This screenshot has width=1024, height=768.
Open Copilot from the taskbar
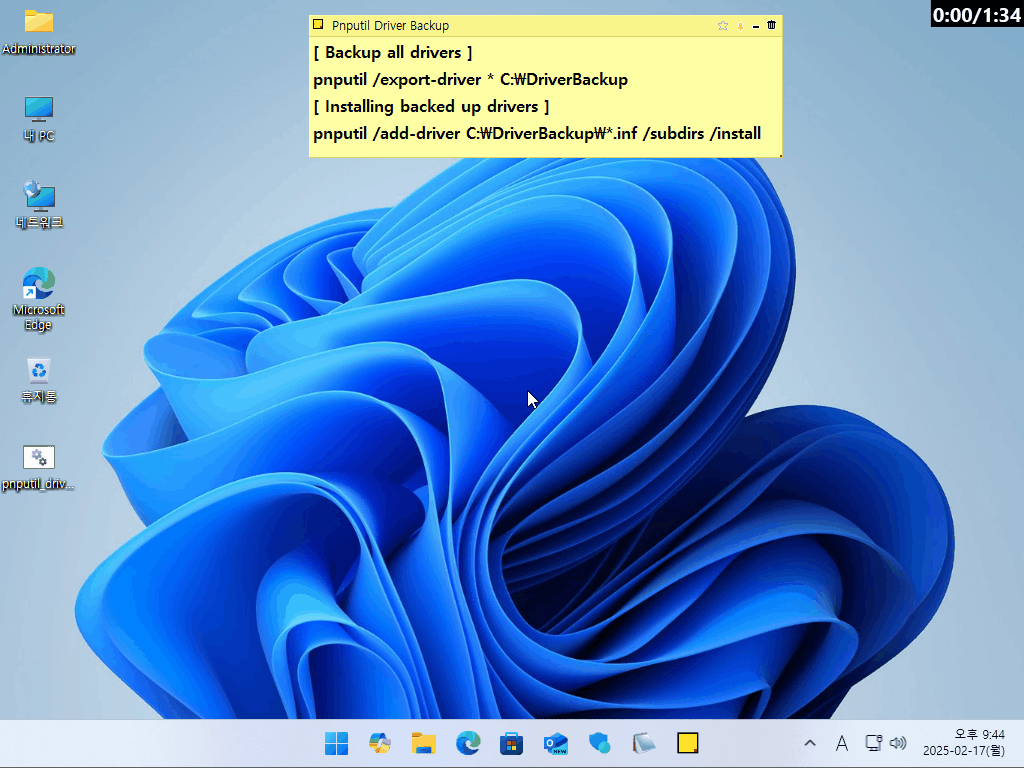(x=380, y=743)
